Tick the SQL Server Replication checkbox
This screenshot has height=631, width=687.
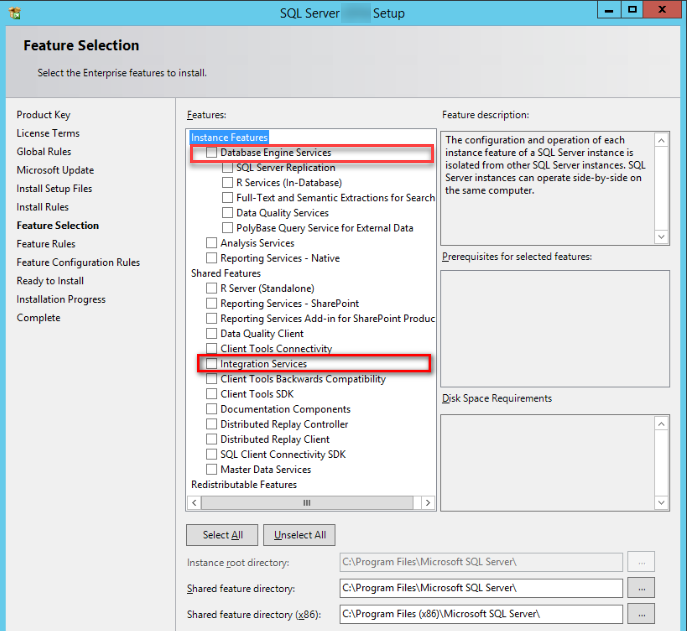[227, 168]
